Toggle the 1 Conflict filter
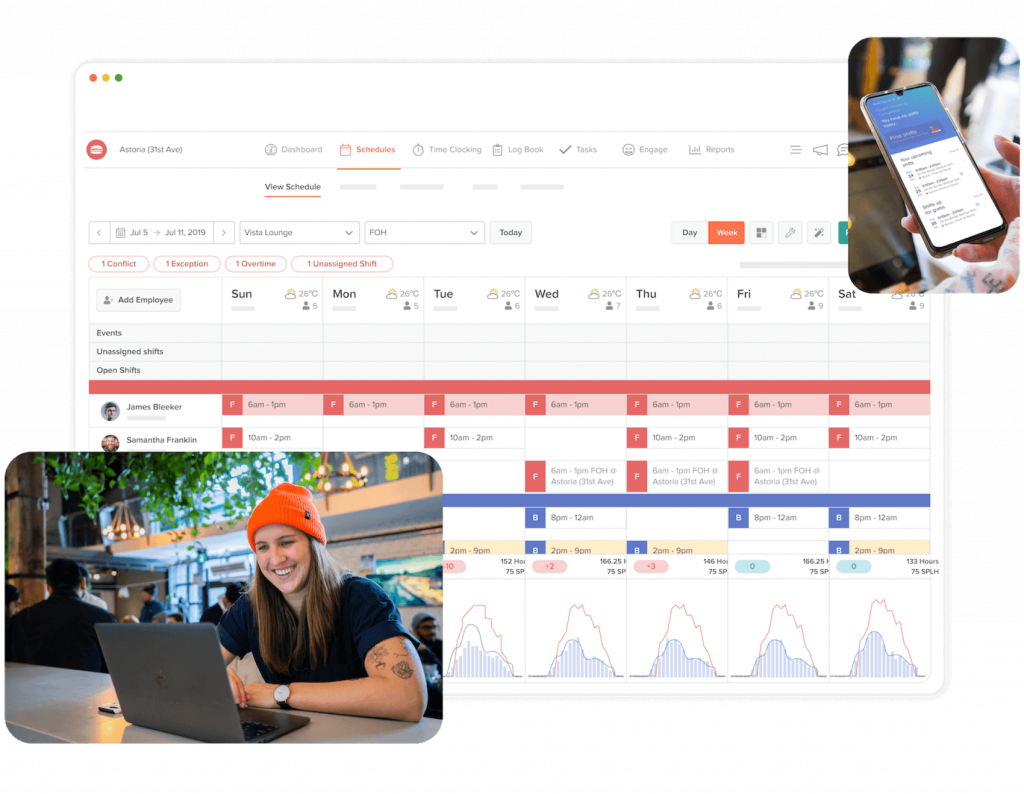Image resolution: width=1024 pixels, height=794 pixels. 119,264
